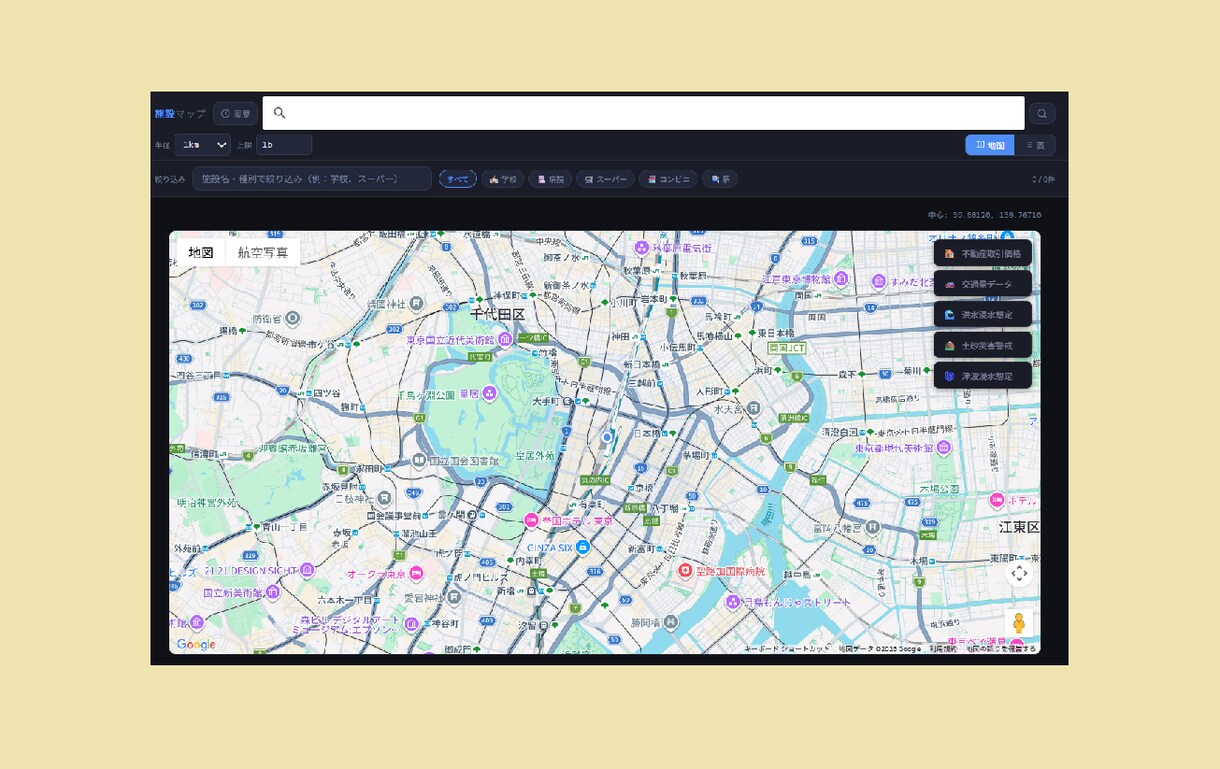Viewport: 1220px width, 769px height.
Task: Click the 上限 limit input field
Action: pyautogui.click(x=284, y=145)
